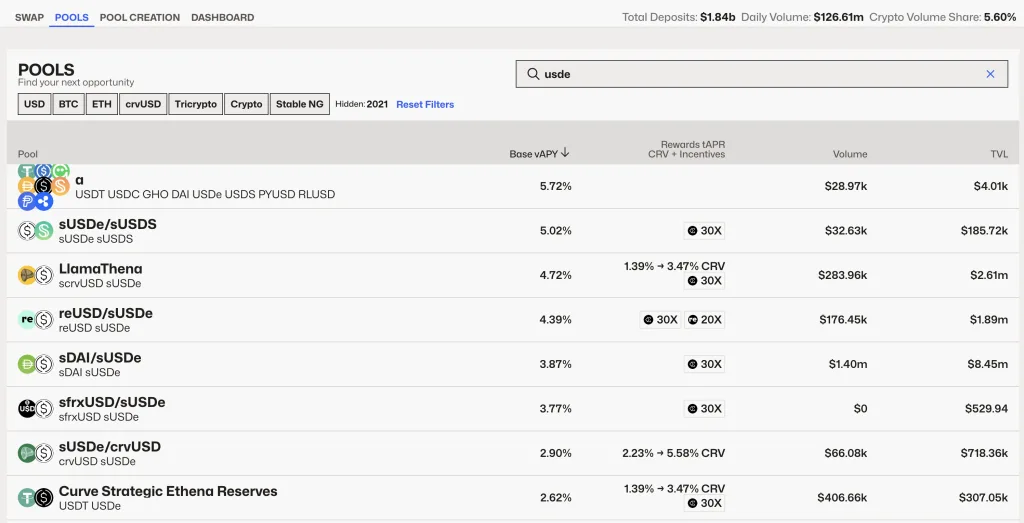Click the LlamaThena token icons
The image size is (1024, 523).
[x=35, y=275]
